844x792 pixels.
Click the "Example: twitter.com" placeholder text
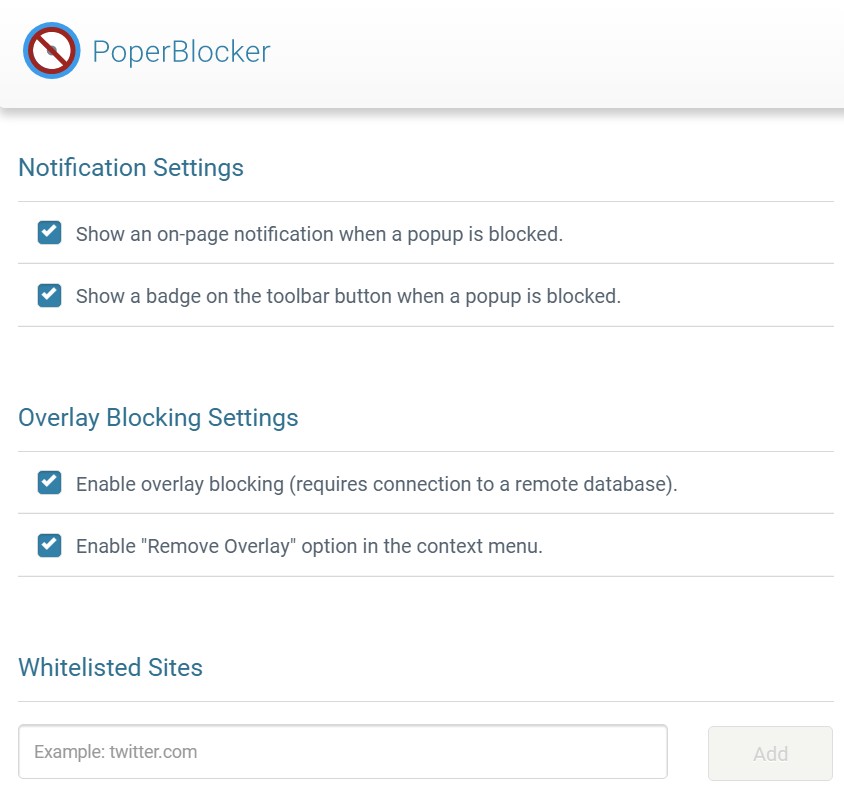pyautogui.click(x=115, y=752)
